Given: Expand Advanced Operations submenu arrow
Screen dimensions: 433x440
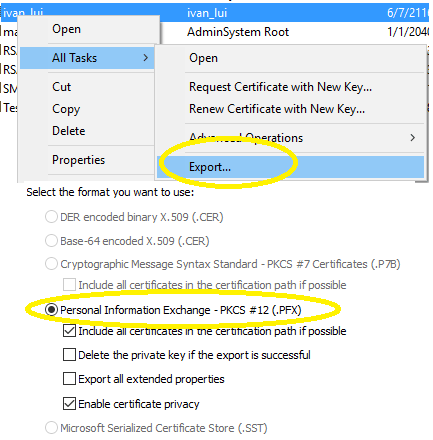Looking at the screenshot, I should point(413,138).
